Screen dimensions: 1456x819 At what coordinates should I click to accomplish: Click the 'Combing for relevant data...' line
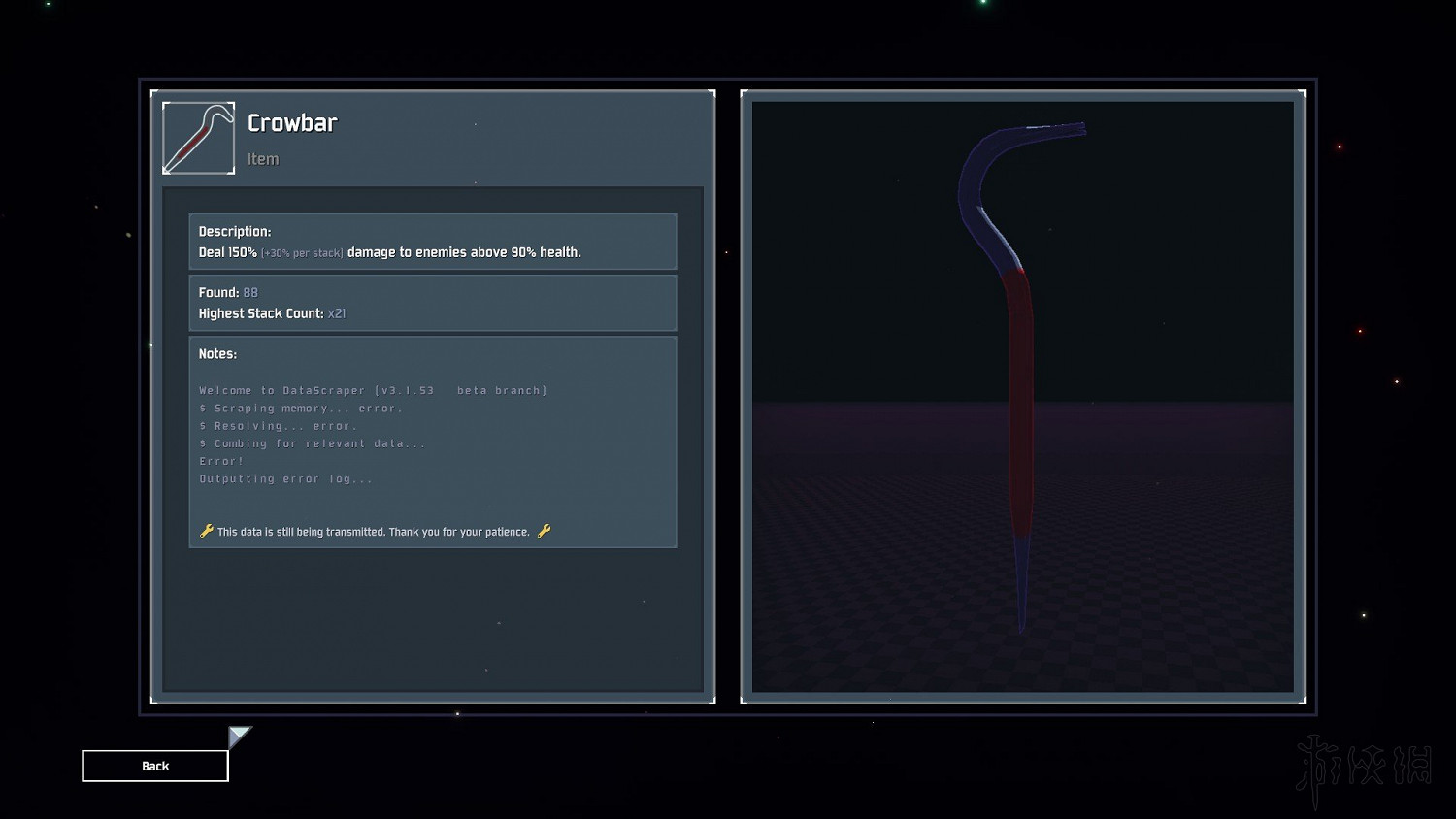click(313, 443)
